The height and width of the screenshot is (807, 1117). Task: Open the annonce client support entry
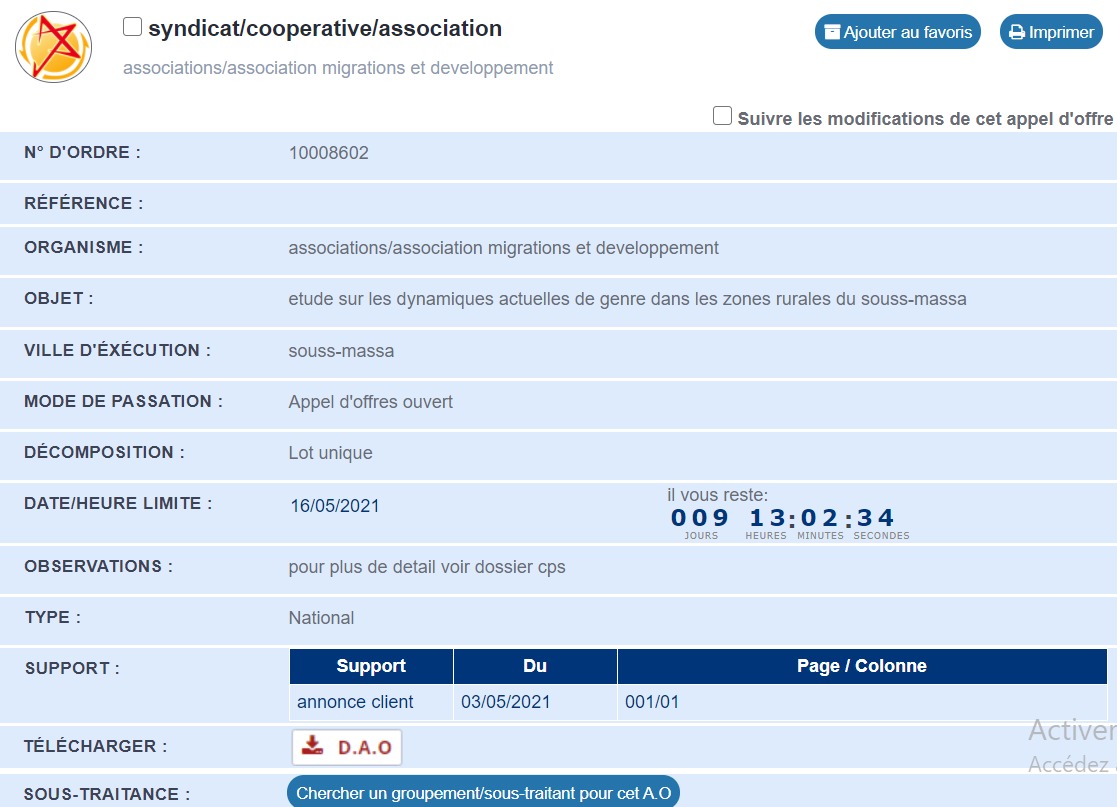coord(355,702)
